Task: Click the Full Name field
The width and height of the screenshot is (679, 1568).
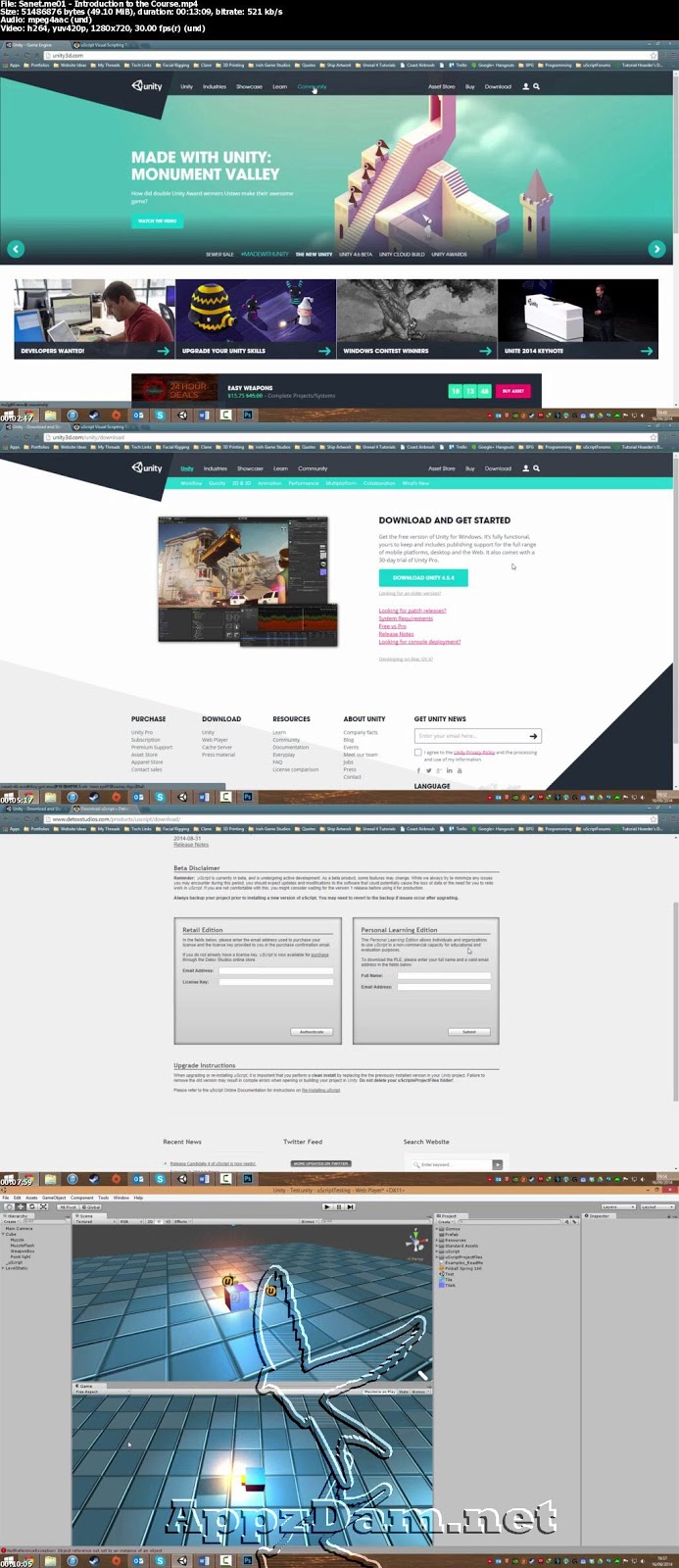Action: pyautogui.click(x=444, y=975)
